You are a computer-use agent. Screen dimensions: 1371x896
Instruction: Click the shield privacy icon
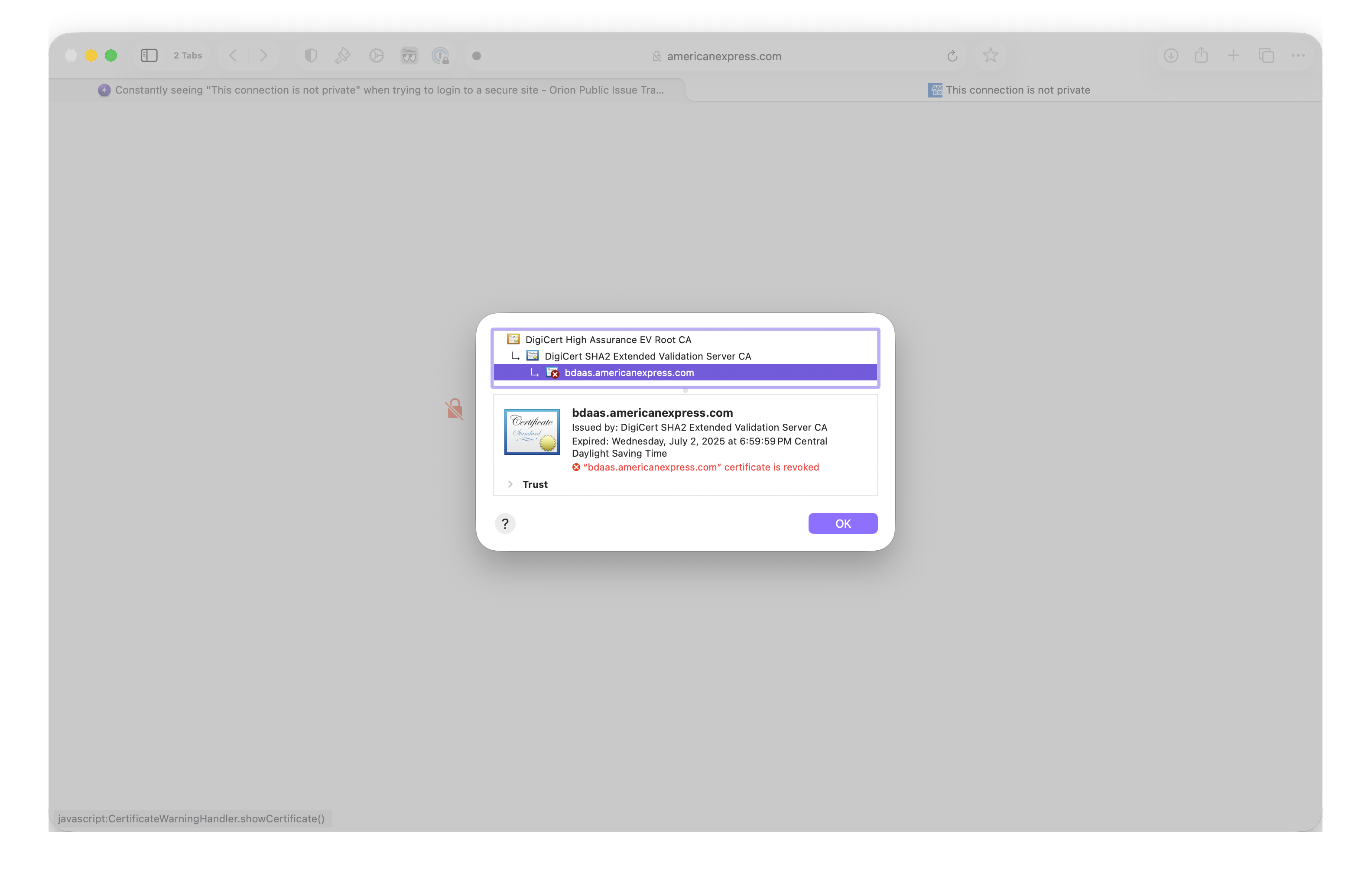point(311,56)
